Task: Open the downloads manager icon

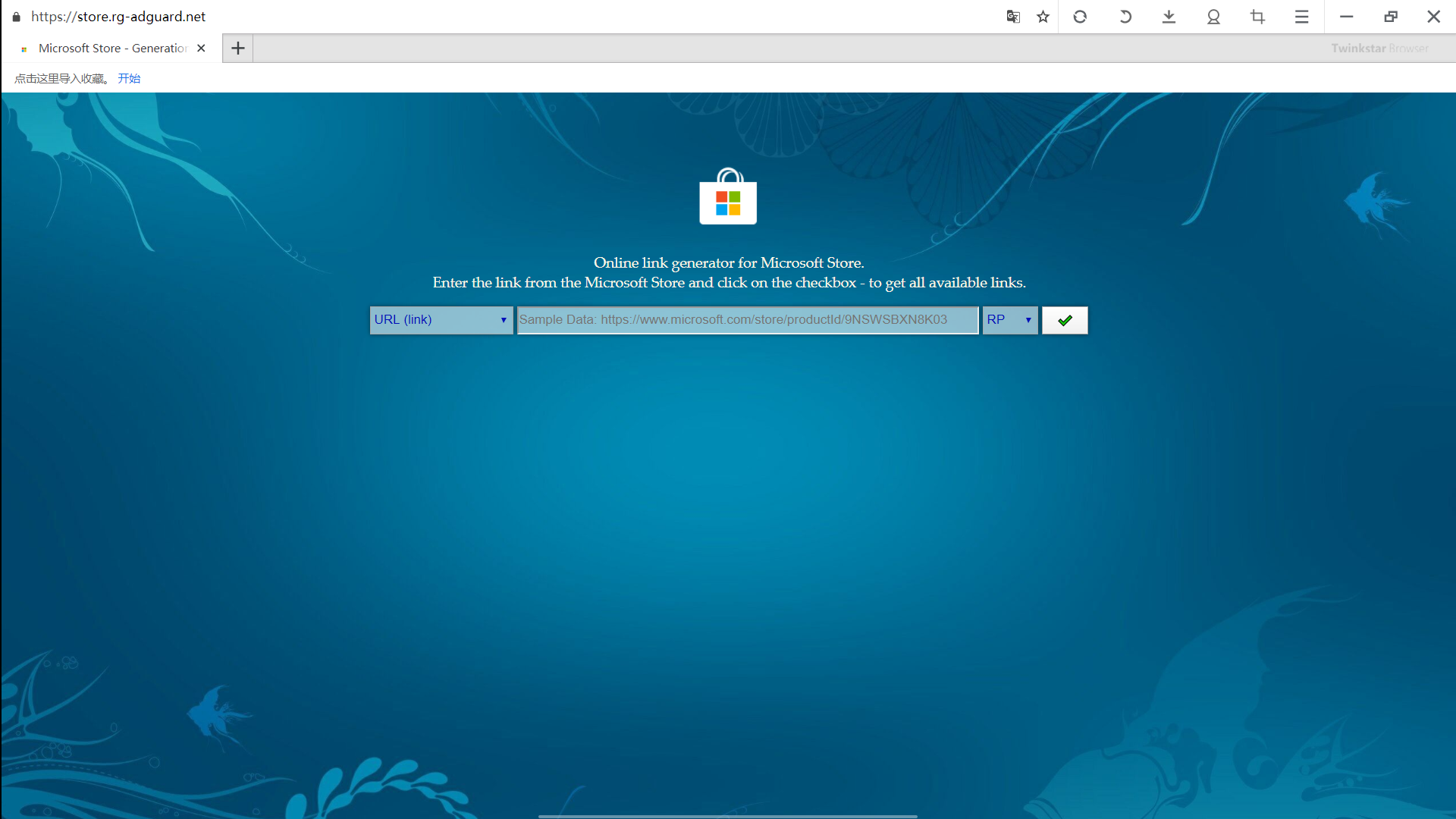Action: (x=1169, y=16)
